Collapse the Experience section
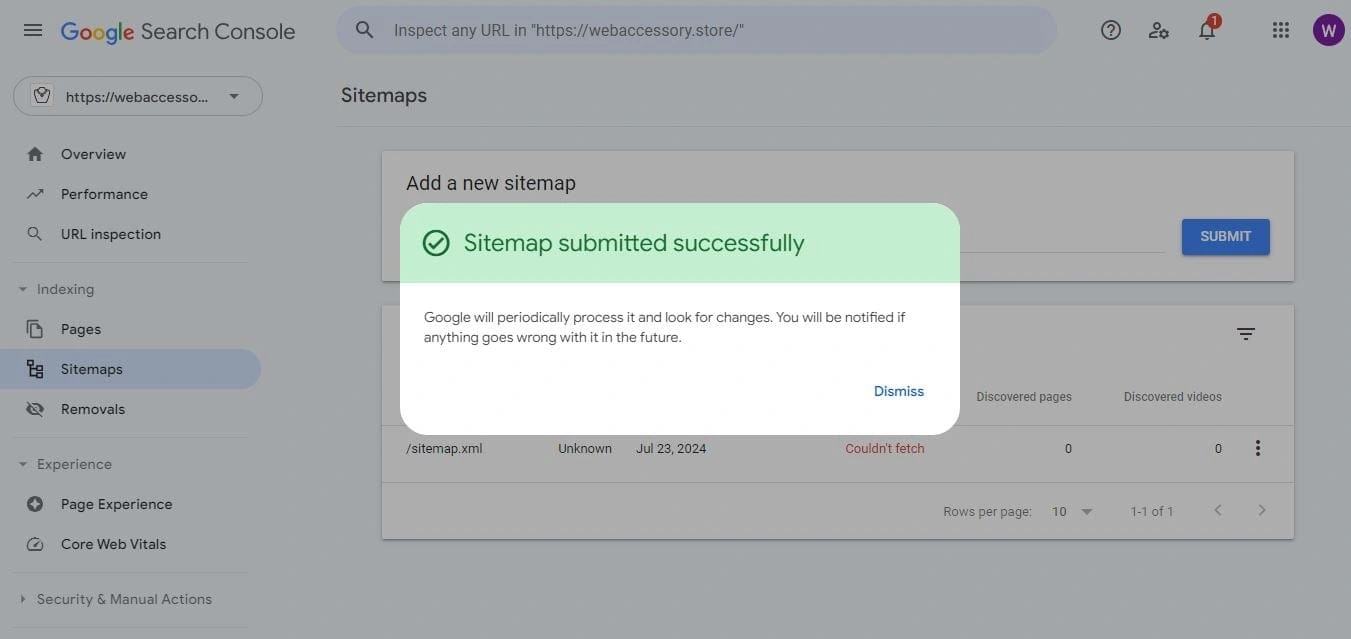Screen dimensions: 1351x639 point(23,464)
